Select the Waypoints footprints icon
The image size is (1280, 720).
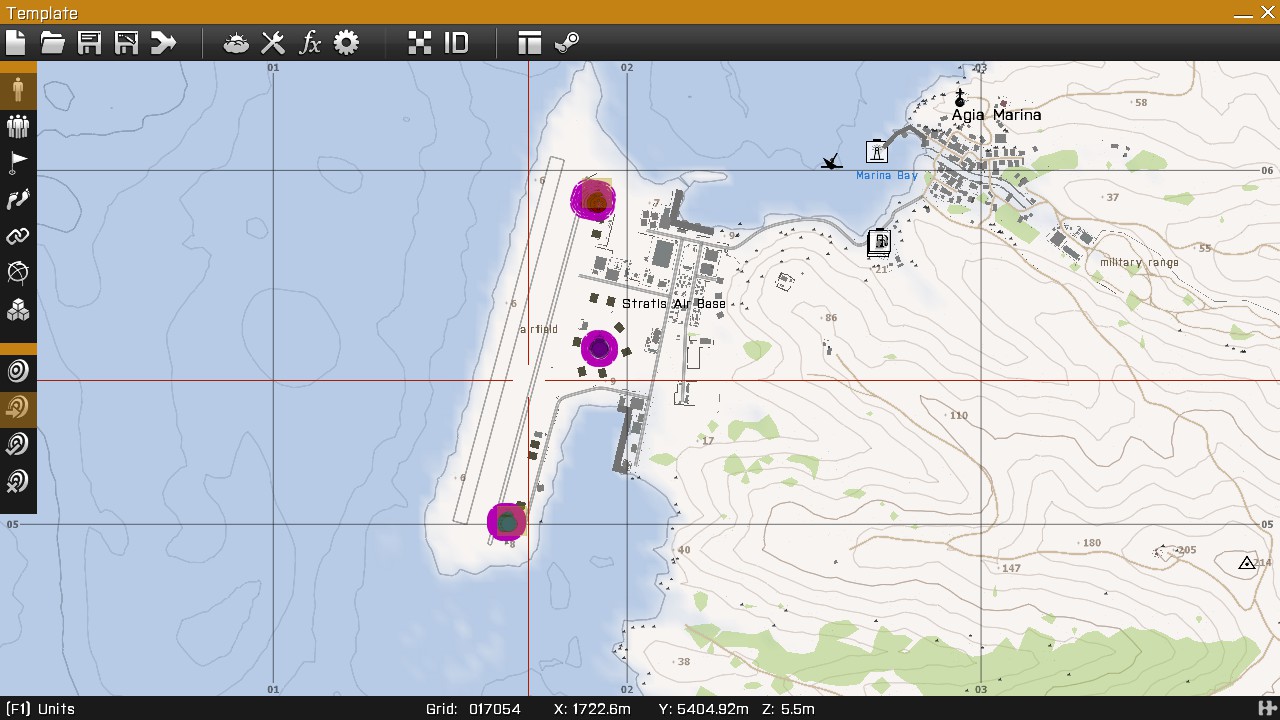18,200
